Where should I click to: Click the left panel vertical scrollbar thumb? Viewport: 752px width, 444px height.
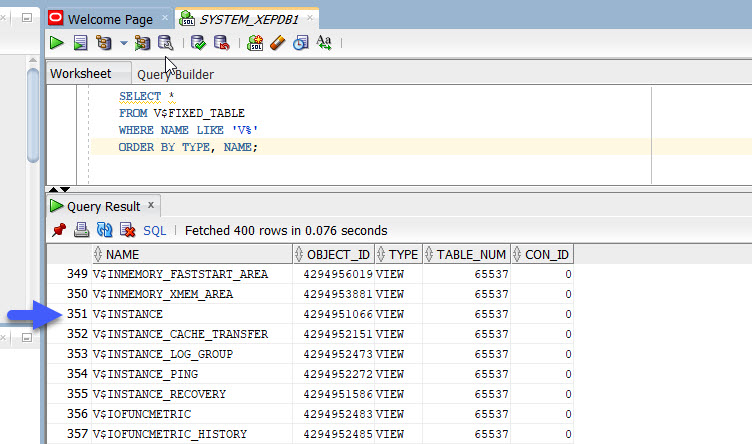tap(33, 116)
